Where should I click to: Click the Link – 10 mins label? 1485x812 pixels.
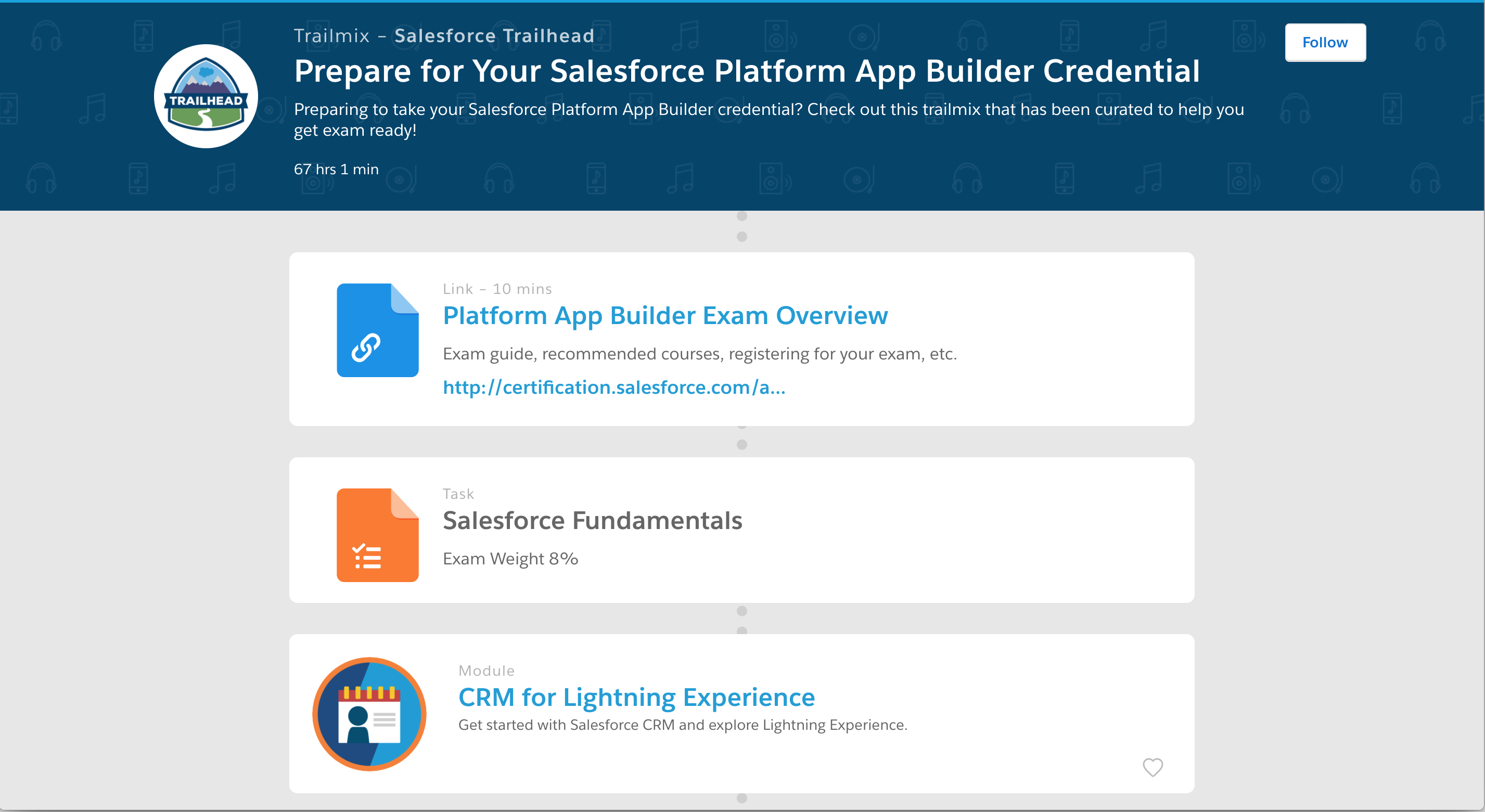coord(497,289)
